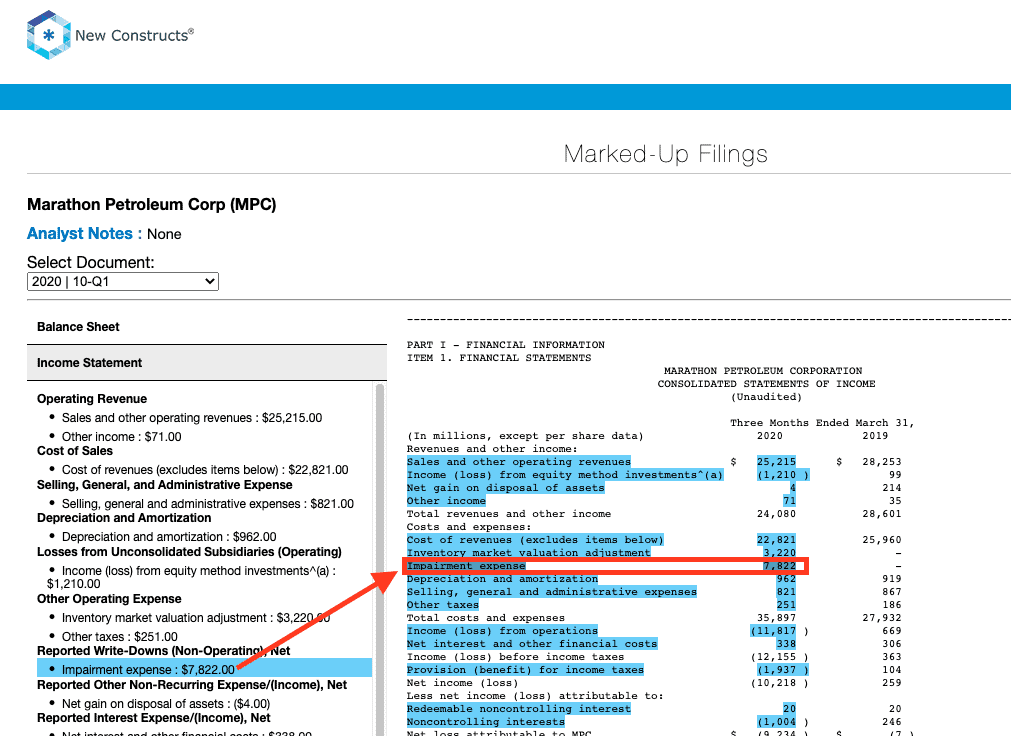Click highlighted 'Cost of revenues (excludes items below)' in filing
Screen dimensions: 1011x736
click(535, 540)
